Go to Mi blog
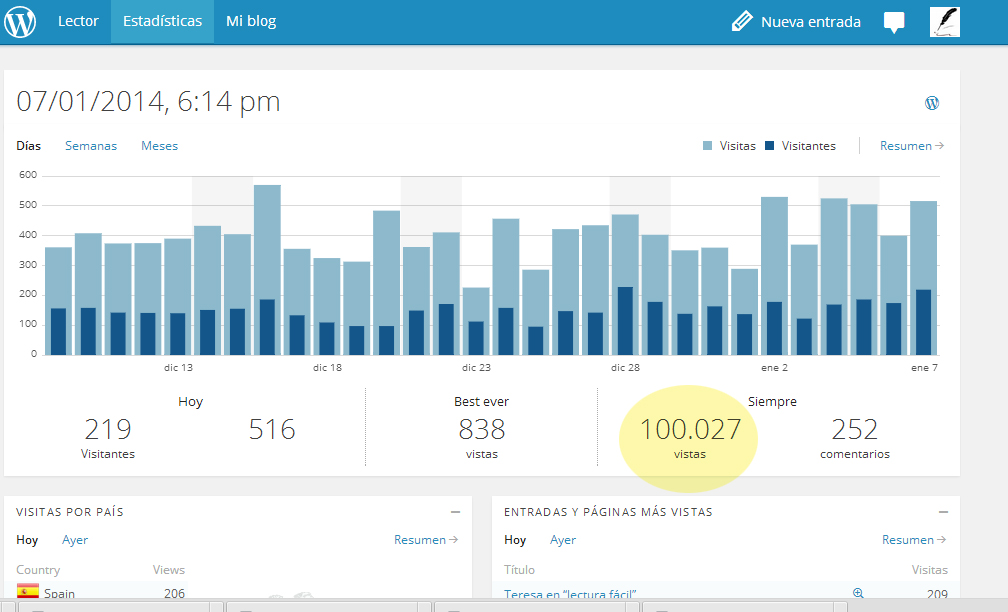This screenshot has height=612, width=1008. (251, 21)
